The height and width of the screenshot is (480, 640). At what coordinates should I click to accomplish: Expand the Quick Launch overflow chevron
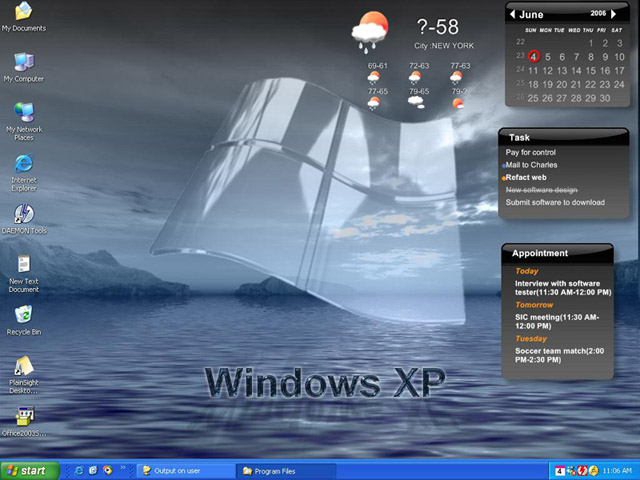(122, 467)
